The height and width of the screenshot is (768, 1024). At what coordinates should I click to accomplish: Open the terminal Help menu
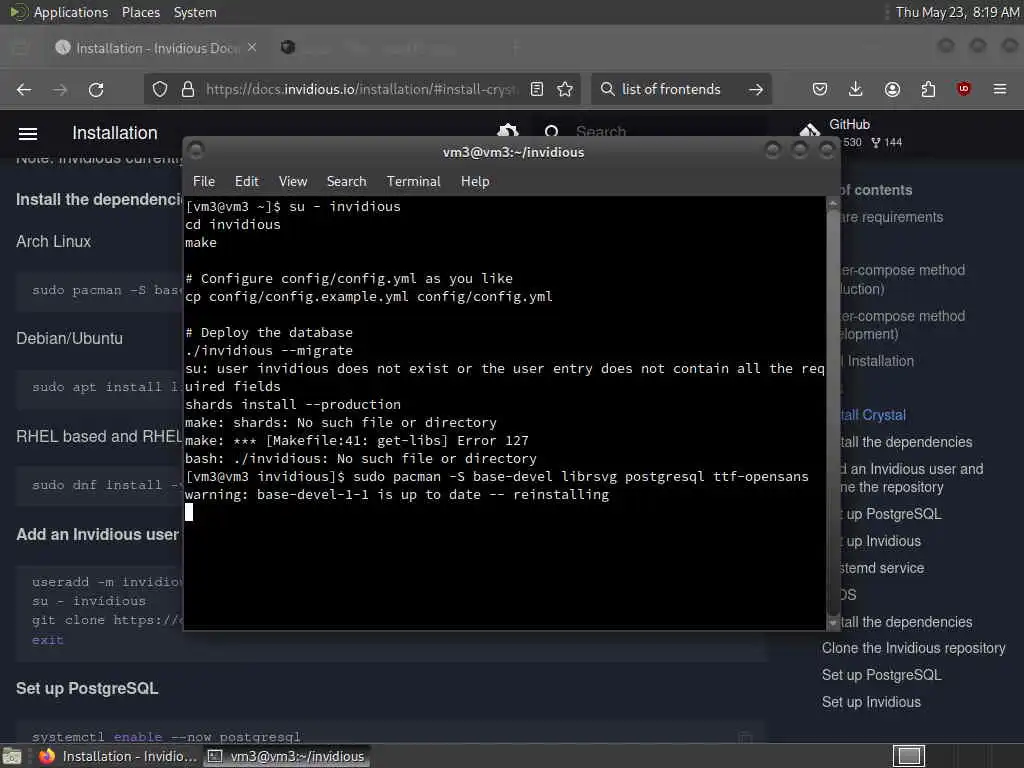(x=475, y=182)
